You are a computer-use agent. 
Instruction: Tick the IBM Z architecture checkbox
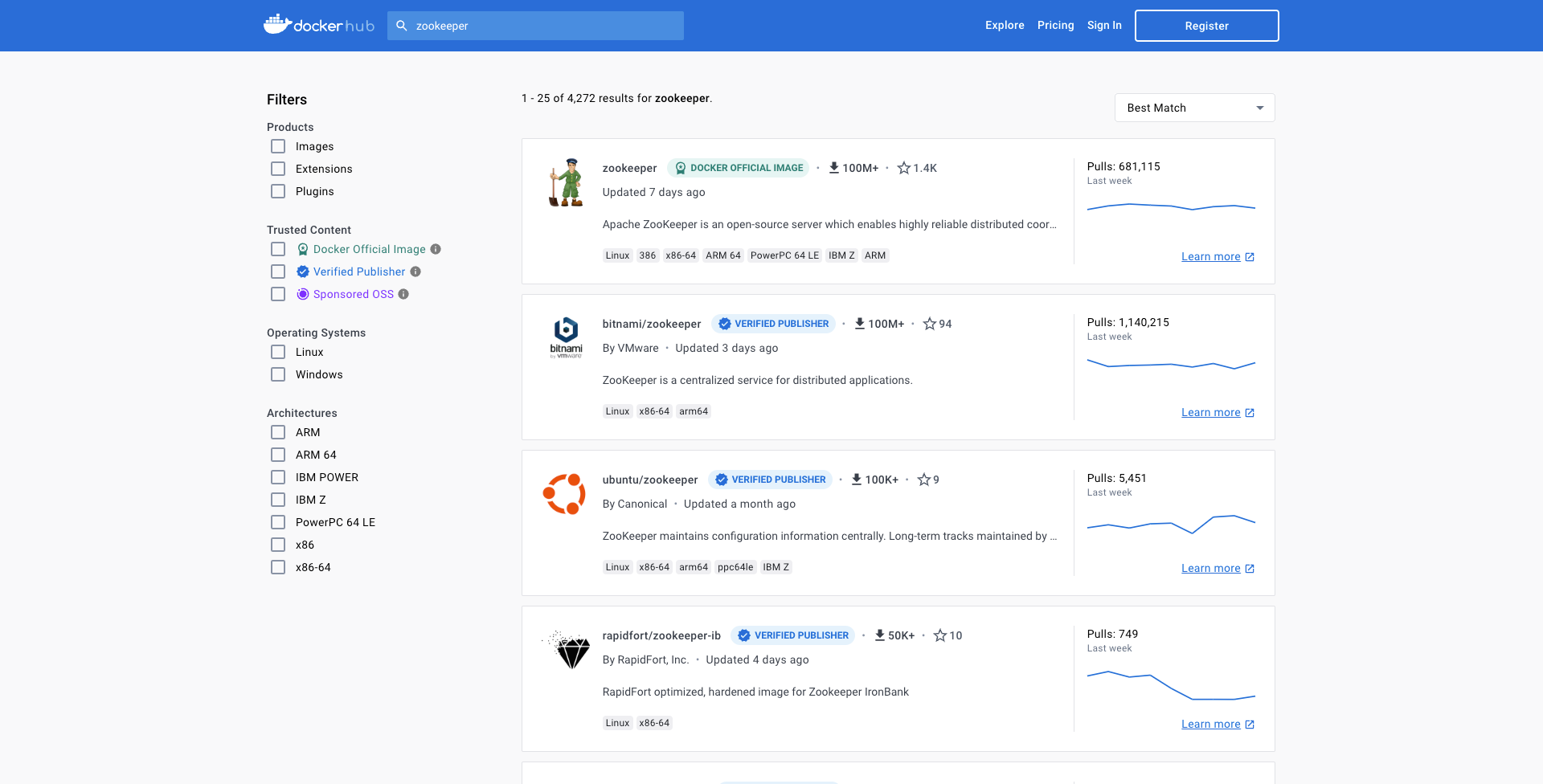[278, 500]
